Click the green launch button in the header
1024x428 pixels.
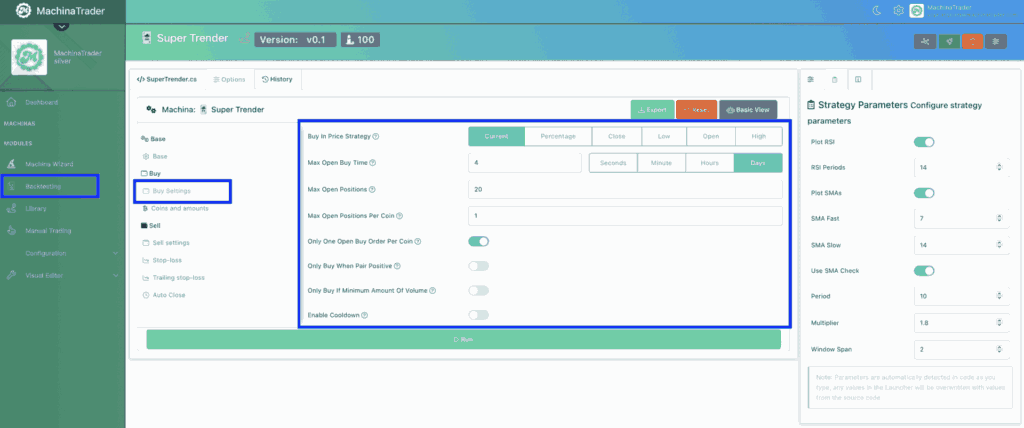[x=949, y=41]
